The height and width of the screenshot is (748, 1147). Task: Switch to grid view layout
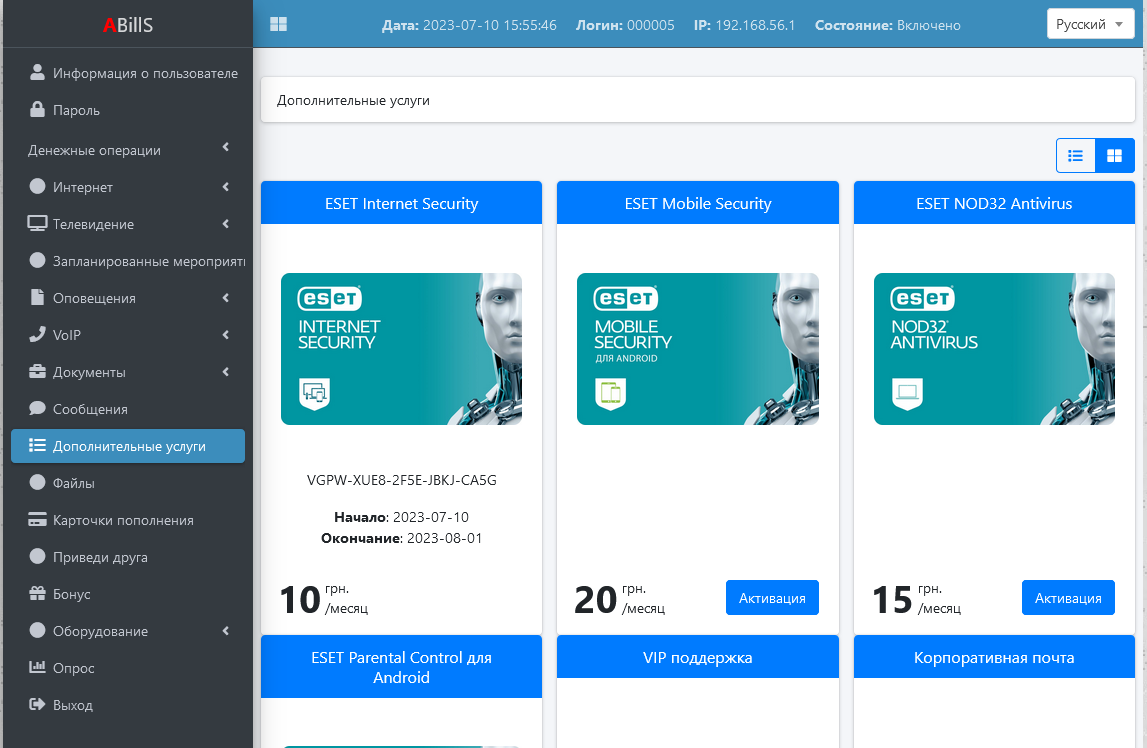coord(1114,156)
